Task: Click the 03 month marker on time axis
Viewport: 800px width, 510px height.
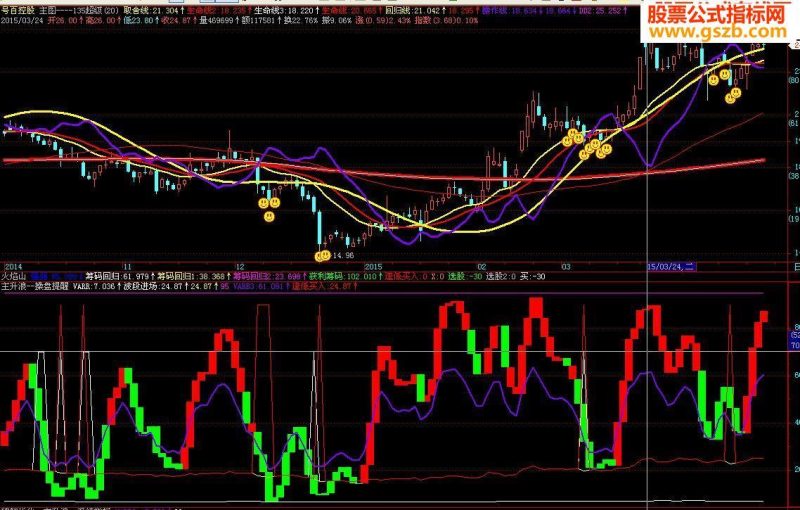Action: point(565,267)
